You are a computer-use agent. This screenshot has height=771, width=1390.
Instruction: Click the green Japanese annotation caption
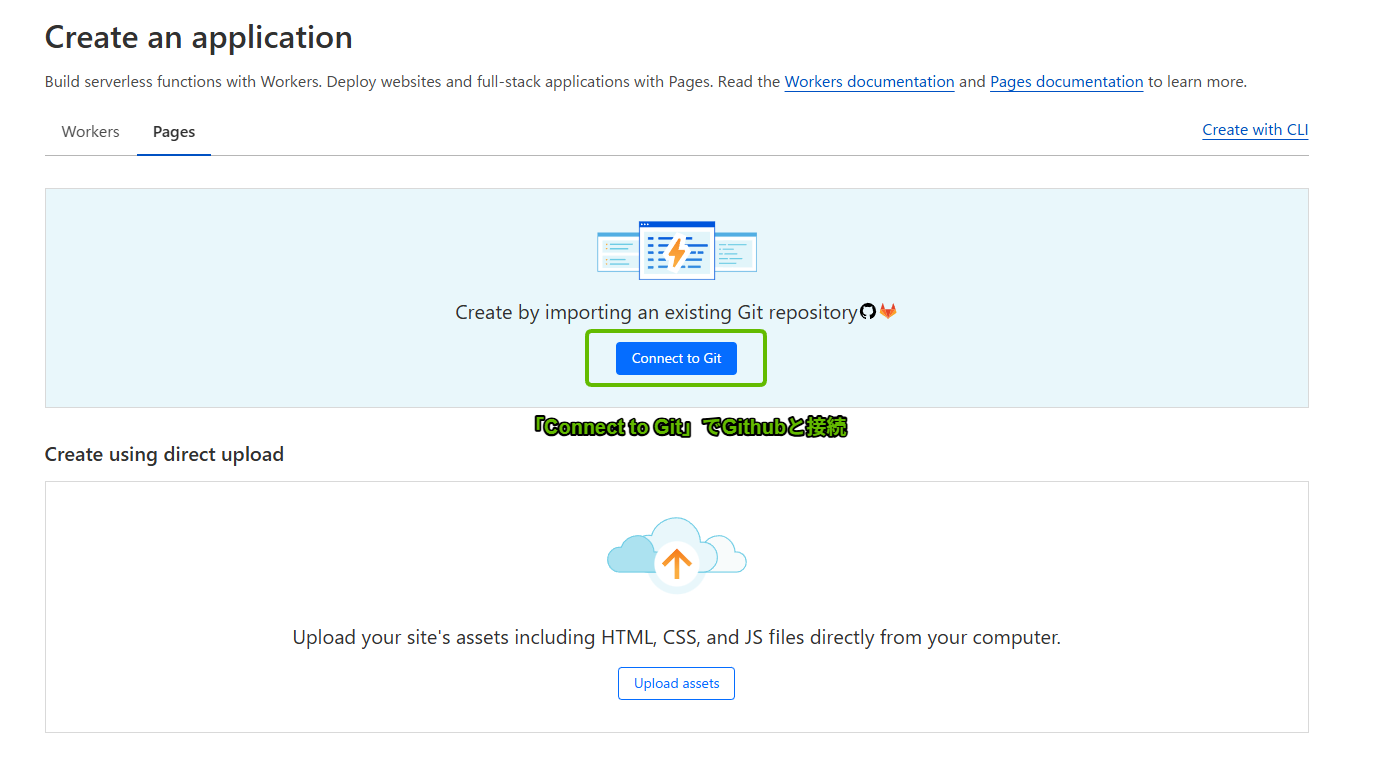pos(690,428)
